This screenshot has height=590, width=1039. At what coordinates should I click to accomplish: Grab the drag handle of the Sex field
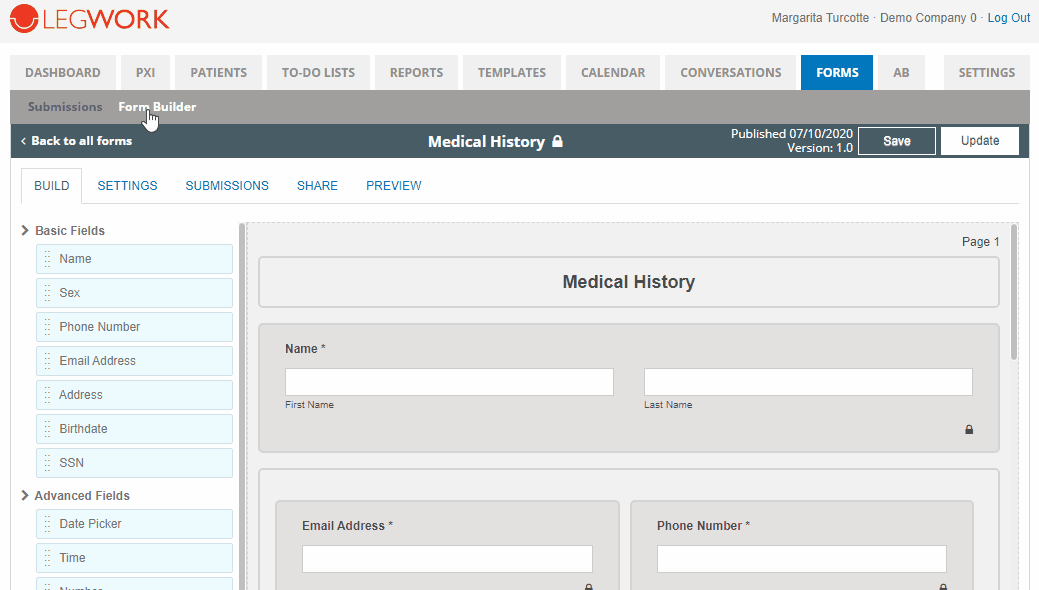pyautogui.click(x=47, y=293)
